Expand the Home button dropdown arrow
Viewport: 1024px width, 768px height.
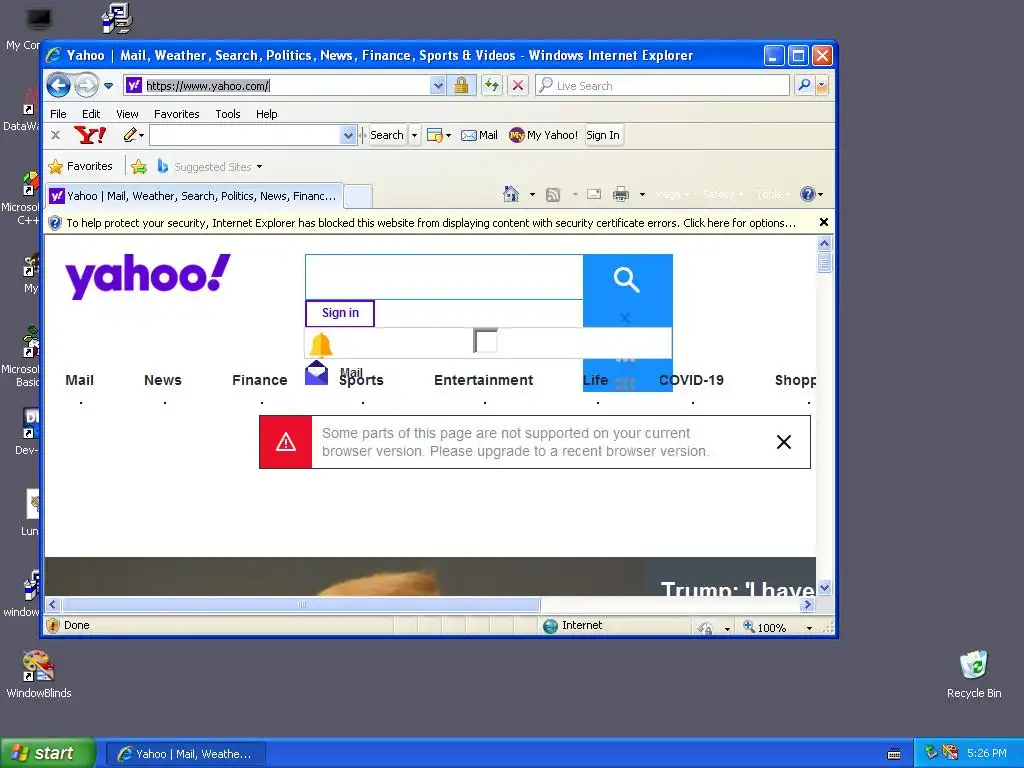pos(532,195)
